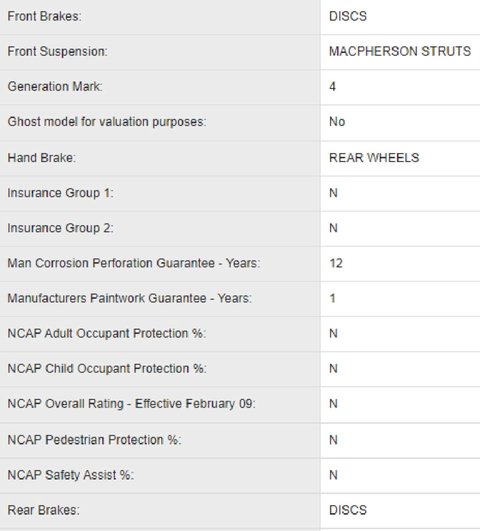Screen dimensions: 480x531
Task: Click the Generation Mark value 4
Action: [x=332, y=87]
